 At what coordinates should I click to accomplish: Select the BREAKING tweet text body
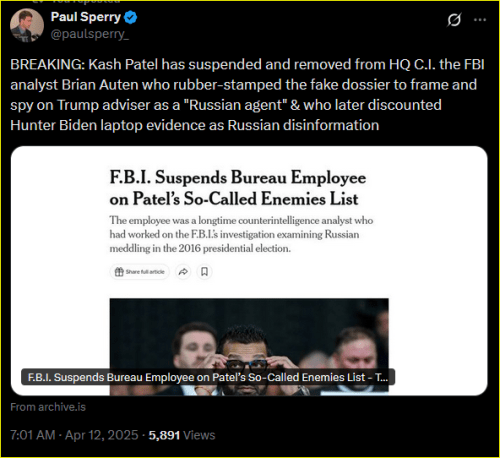(x=247, y=95)
